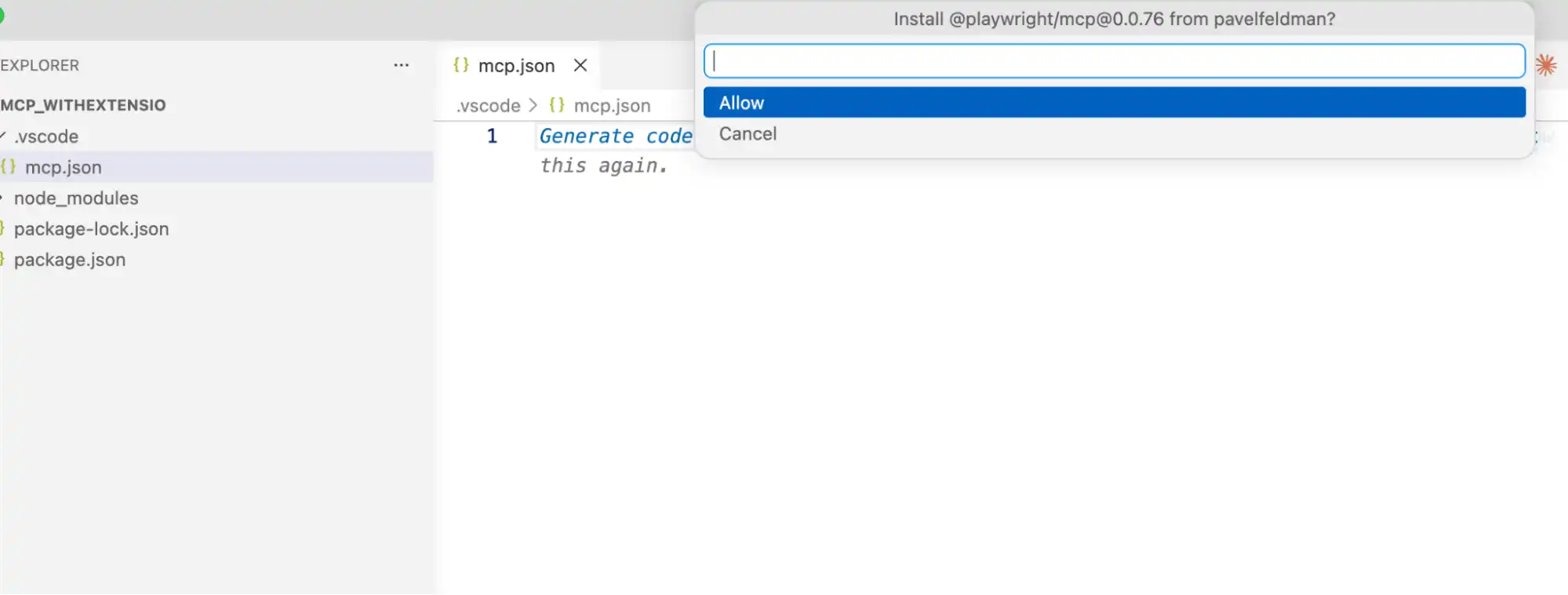Click the EXPLORER panel title
The width and height of the screenshot is (1568, 595).
[39, 65]
